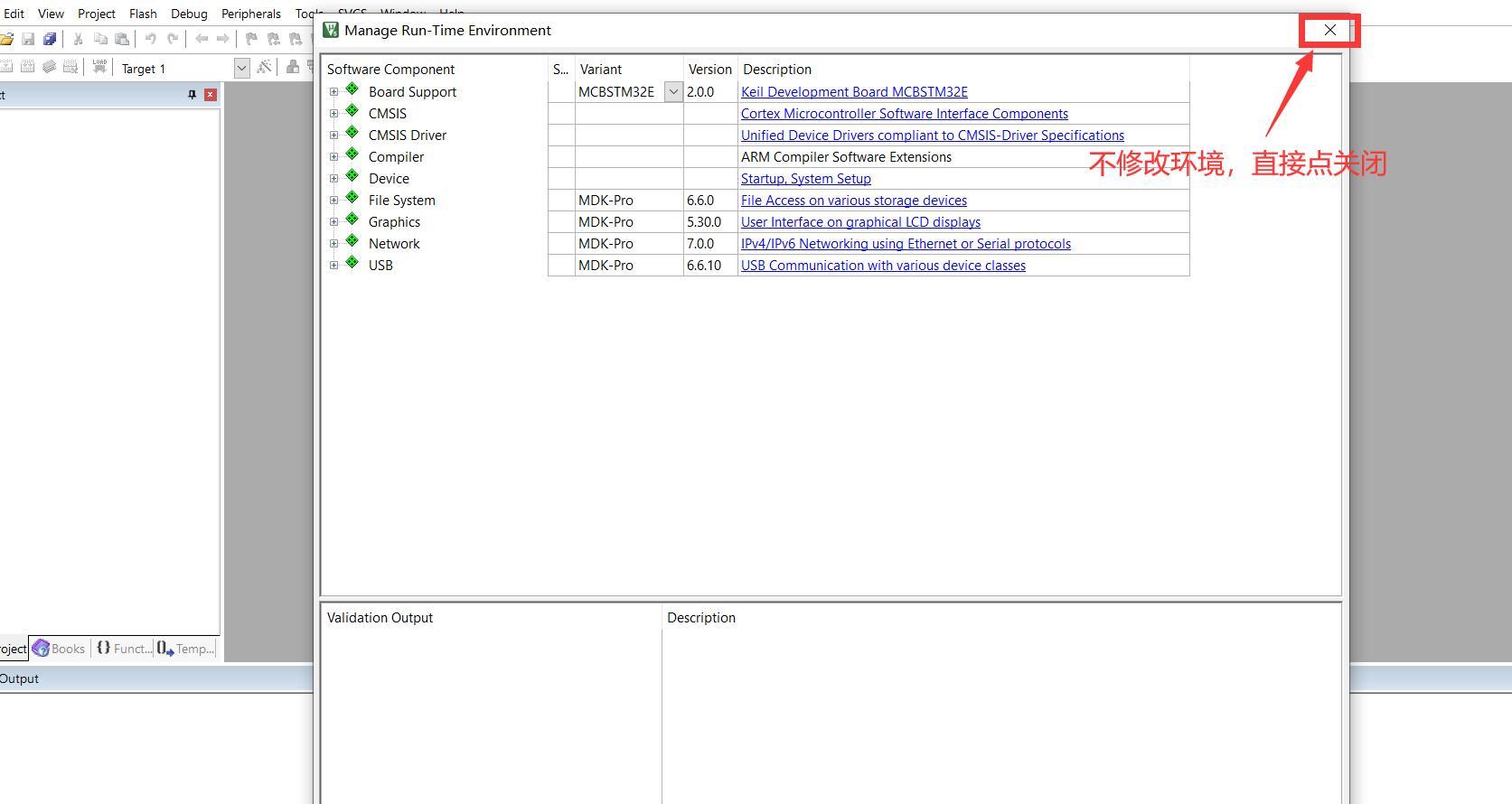Click Board Support green diamond icon
1512x804 pixels.
(x=352, y=89)
